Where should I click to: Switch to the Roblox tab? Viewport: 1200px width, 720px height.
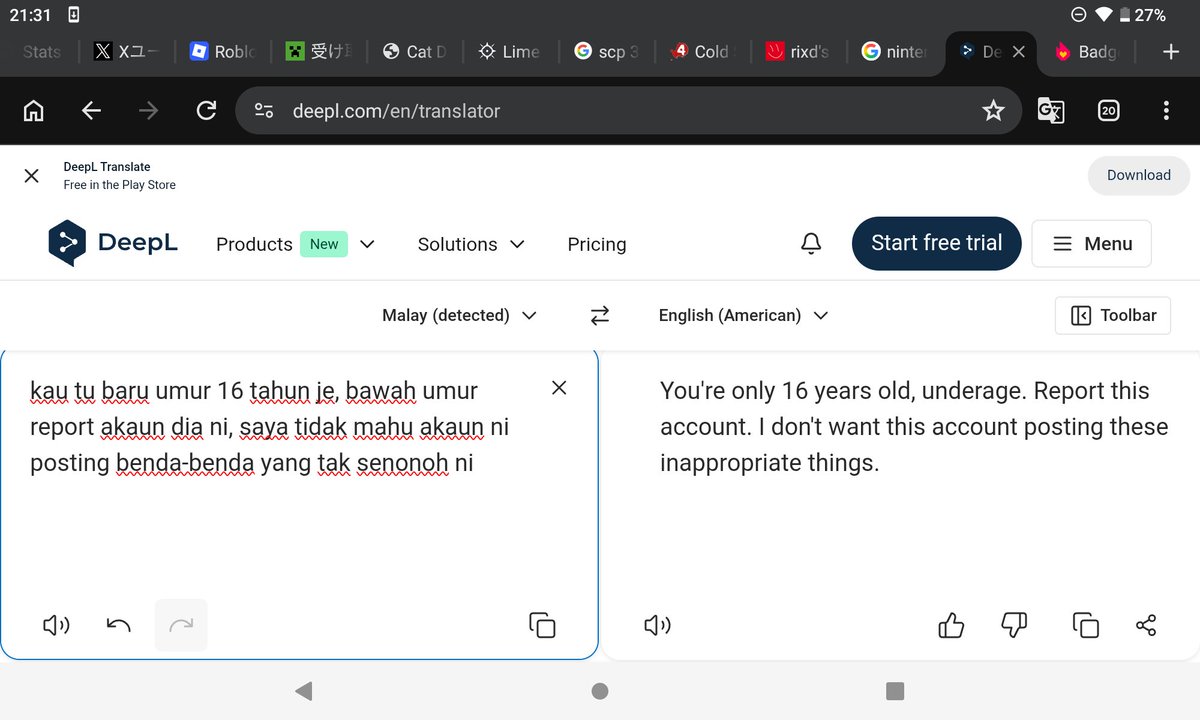[222, 51]
